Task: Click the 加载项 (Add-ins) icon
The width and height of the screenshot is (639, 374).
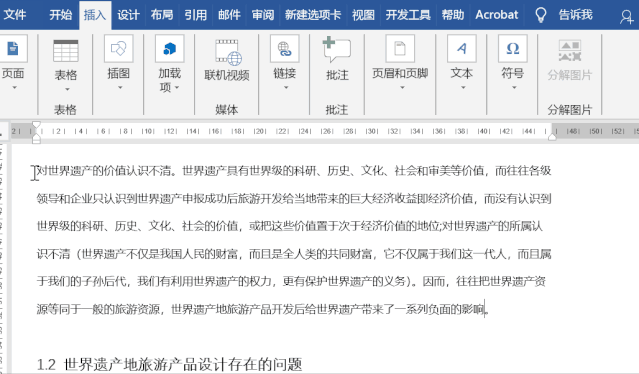Action: [x=170, y=48]
